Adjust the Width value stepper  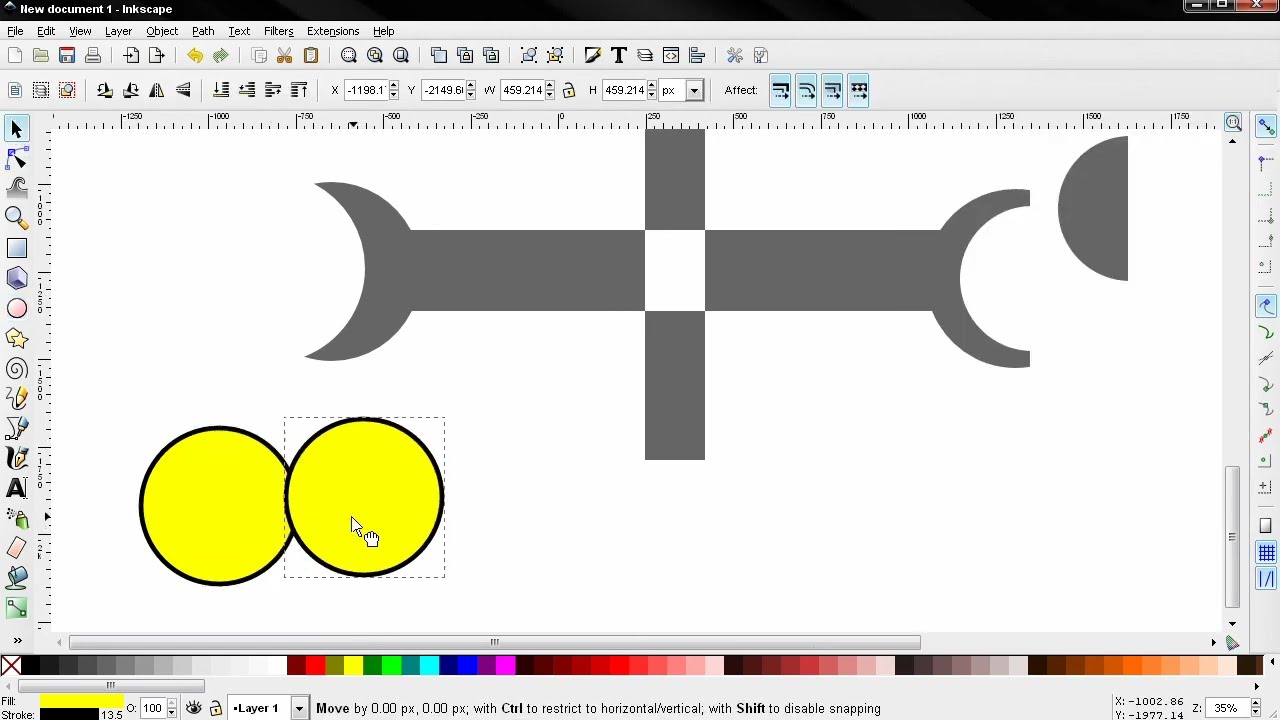(549, 90)
